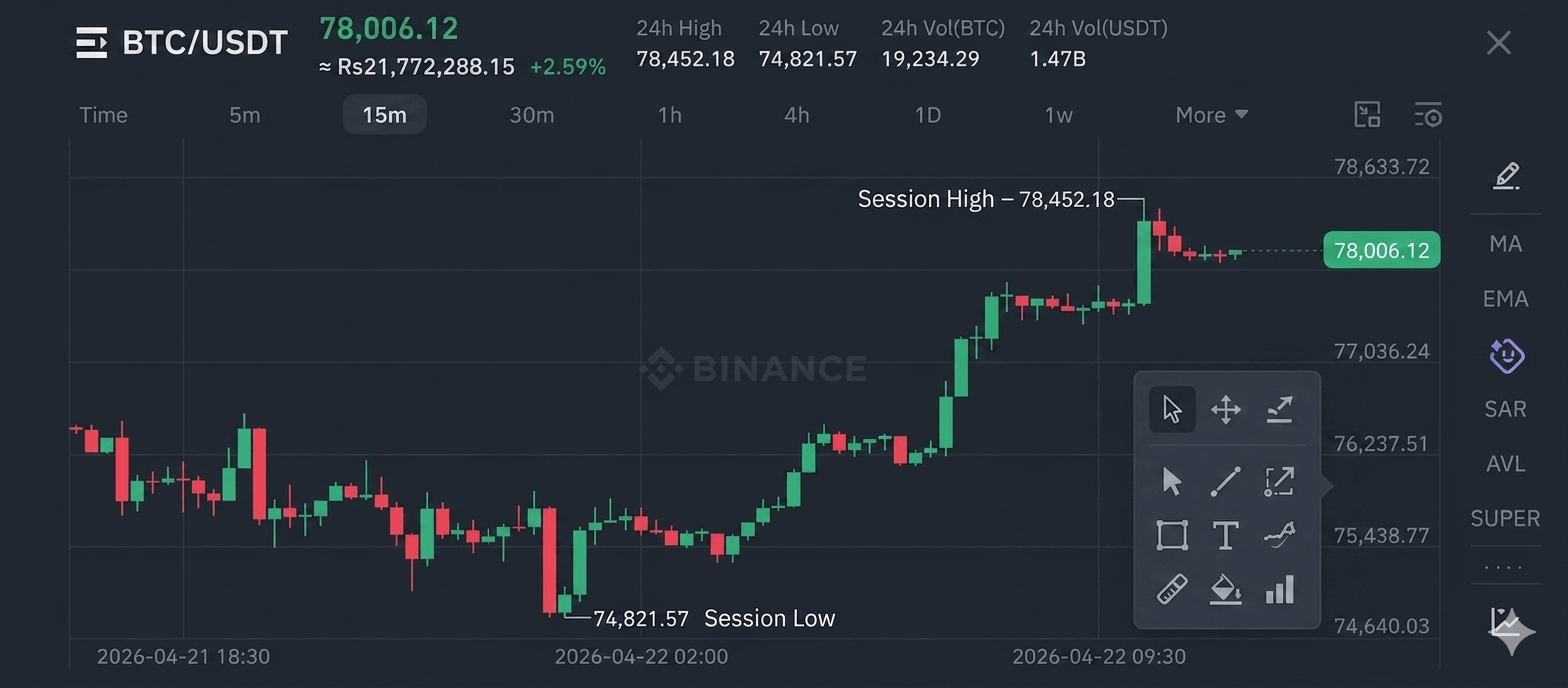Select the arrow-over-line trend tool
The image size is (1568, 688).
pos(1279,409)
